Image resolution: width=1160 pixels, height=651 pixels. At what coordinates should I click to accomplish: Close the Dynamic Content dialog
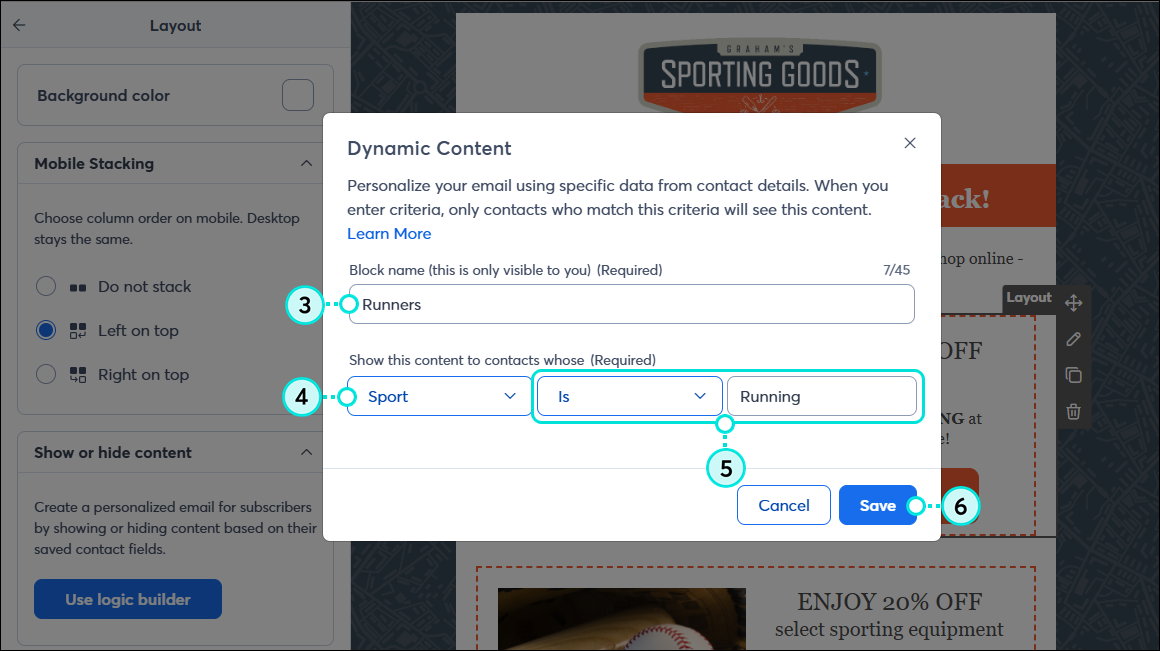[910, 143]
